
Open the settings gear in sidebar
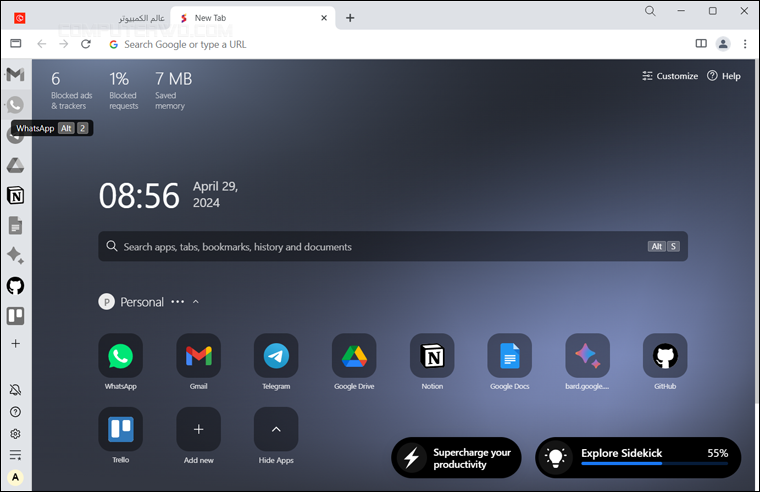(x=16, y=434)
